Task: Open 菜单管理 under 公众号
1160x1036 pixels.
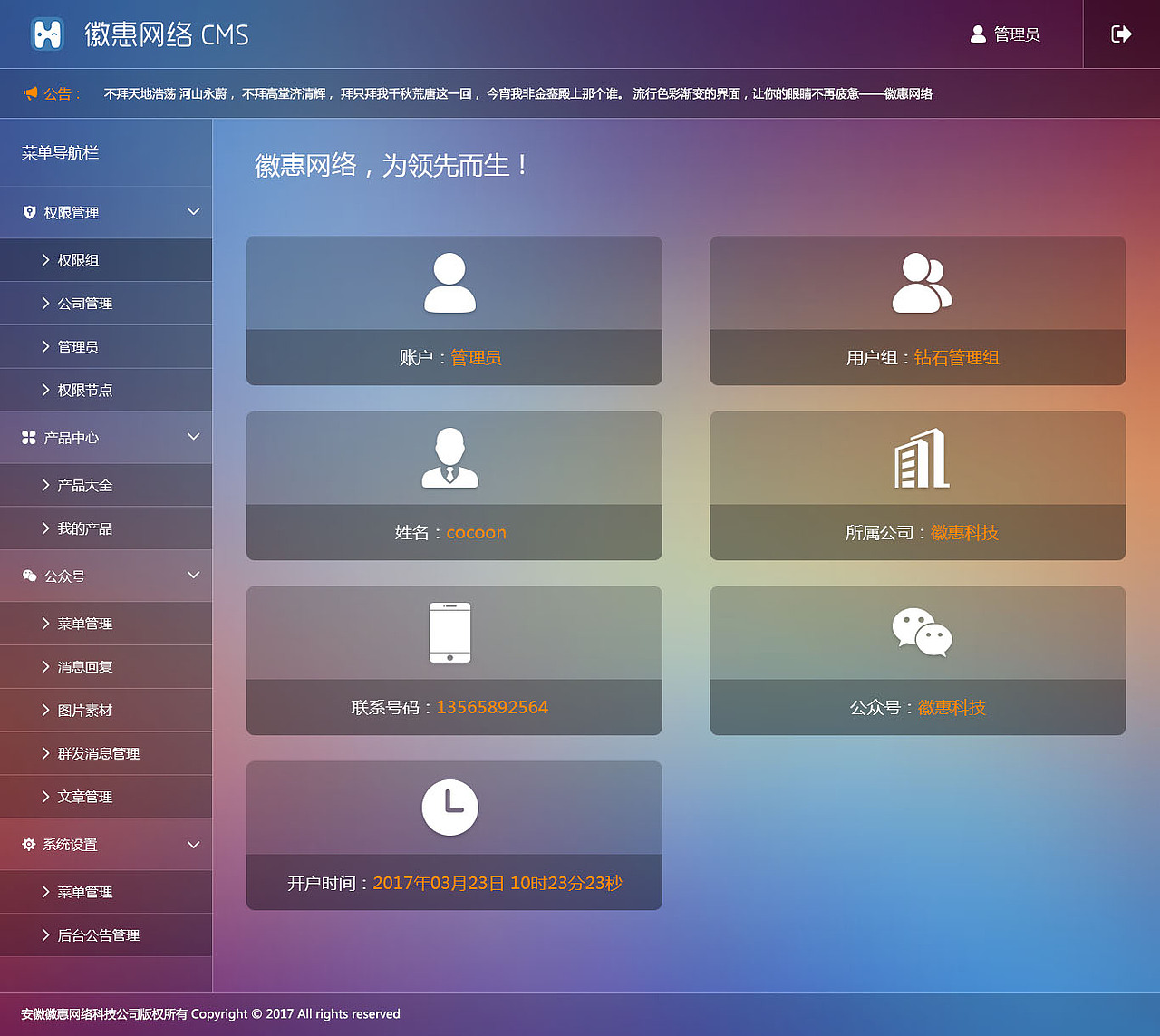Action: coord(106,624)
